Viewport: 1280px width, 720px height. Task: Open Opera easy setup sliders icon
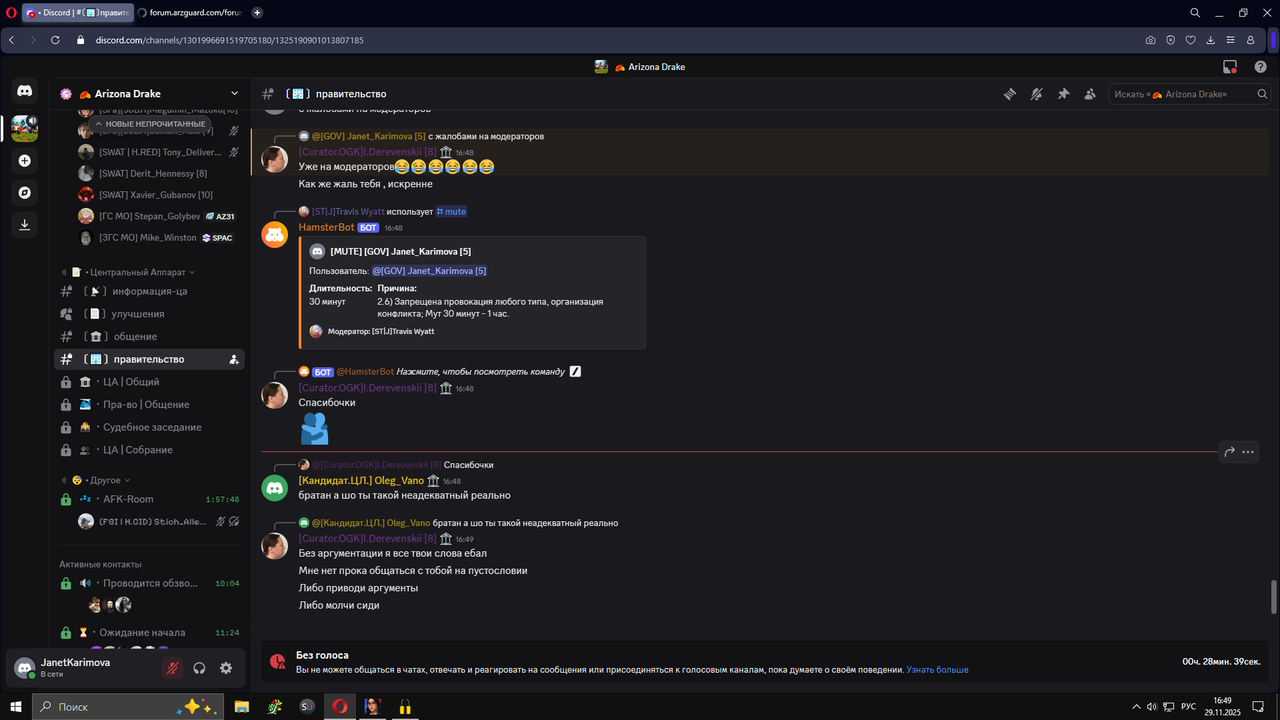1230,40
